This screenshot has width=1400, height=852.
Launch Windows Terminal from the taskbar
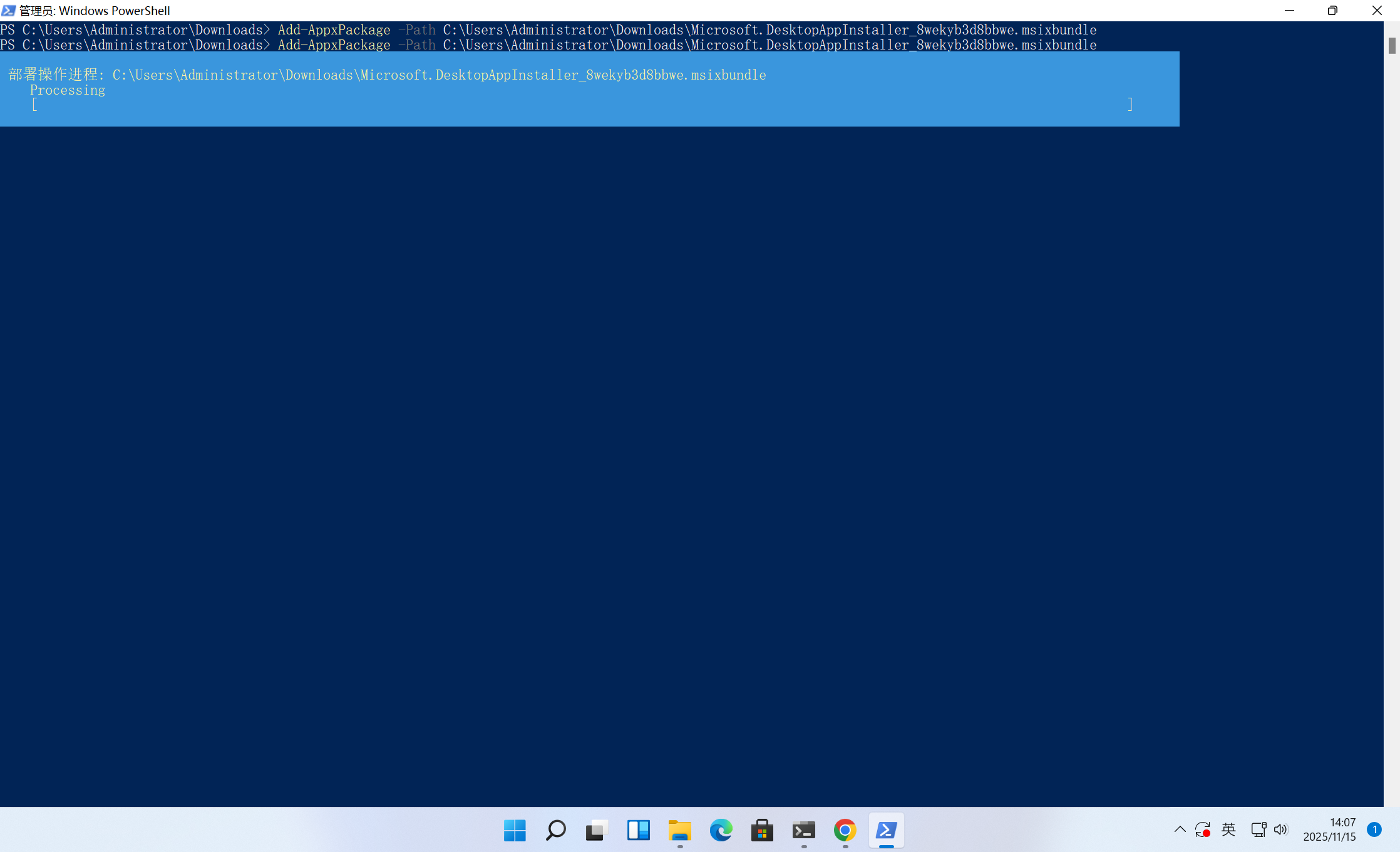click(804, 831)
